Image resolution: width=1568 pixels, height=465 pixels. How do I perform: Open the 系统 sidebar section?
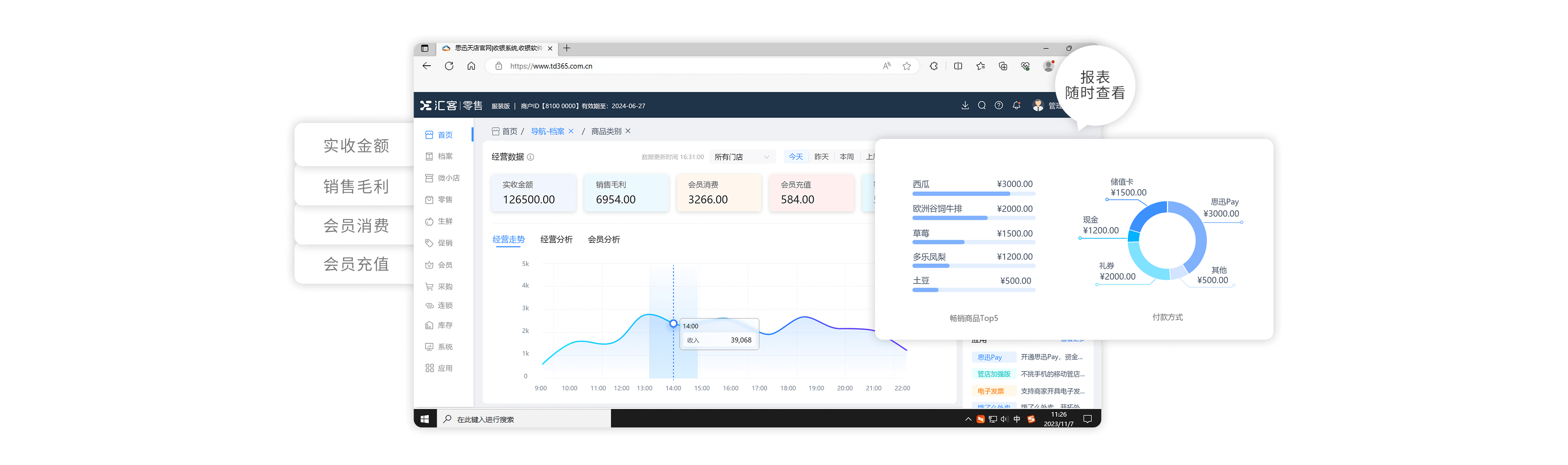click(439, 347)
